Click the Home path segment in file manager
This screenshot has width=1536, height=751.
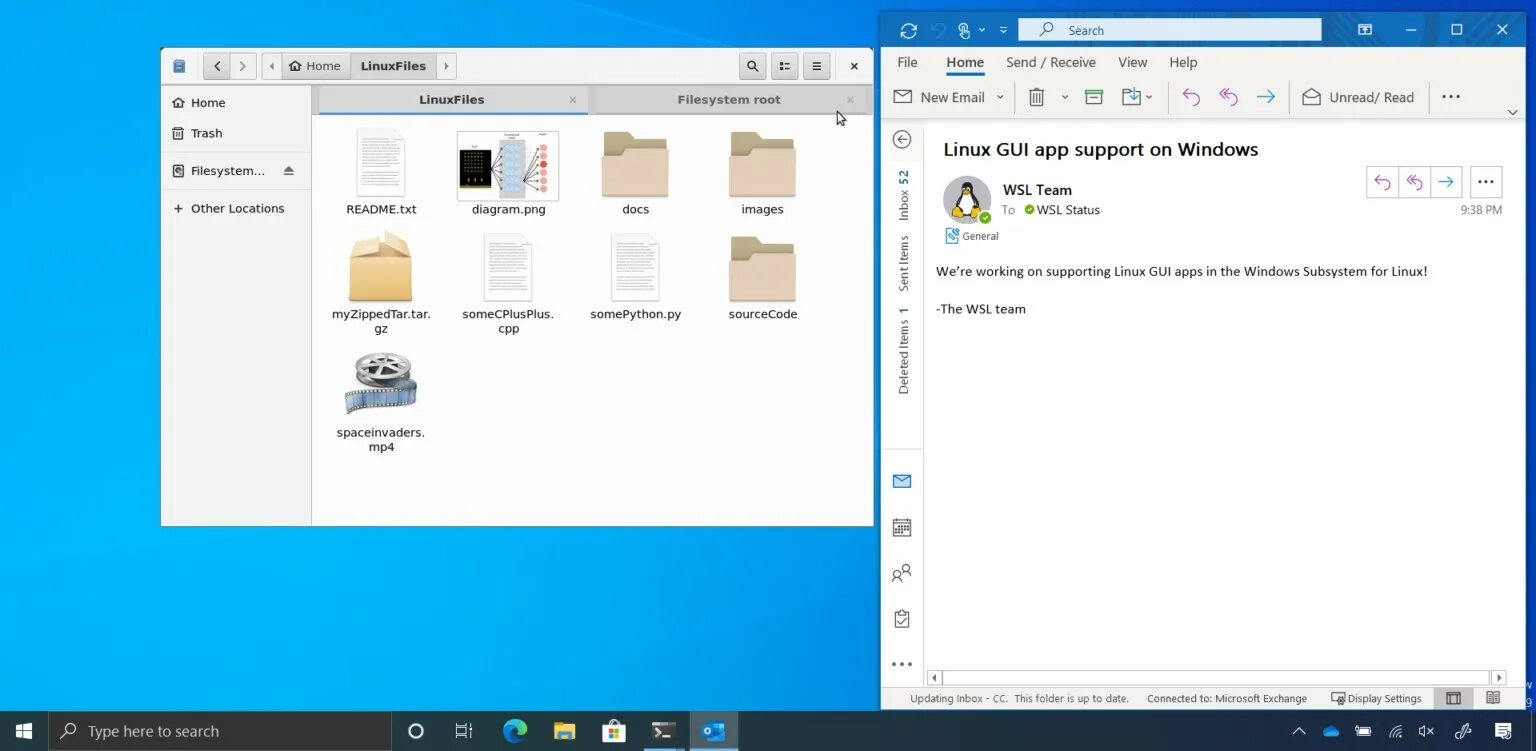pos(316,66)
